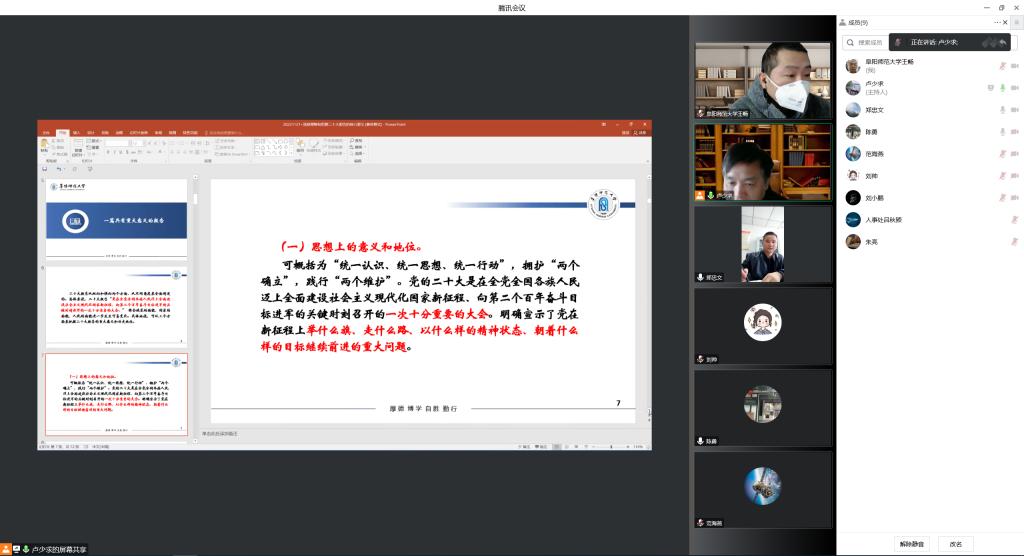
Task: Click the 改名 (rename) button
Action: 956,544
